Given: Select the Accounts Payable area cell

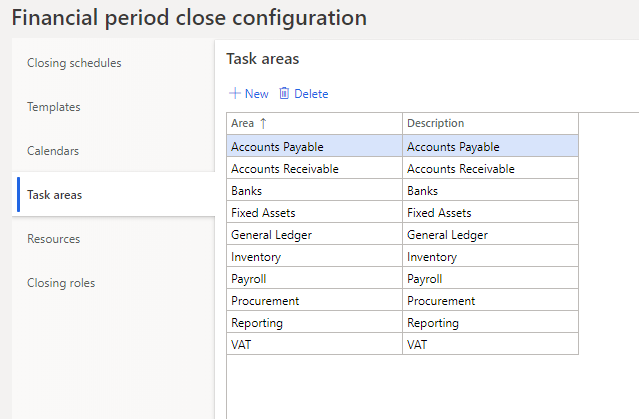Looking at the screenshot, I should [x=277, y=146].
